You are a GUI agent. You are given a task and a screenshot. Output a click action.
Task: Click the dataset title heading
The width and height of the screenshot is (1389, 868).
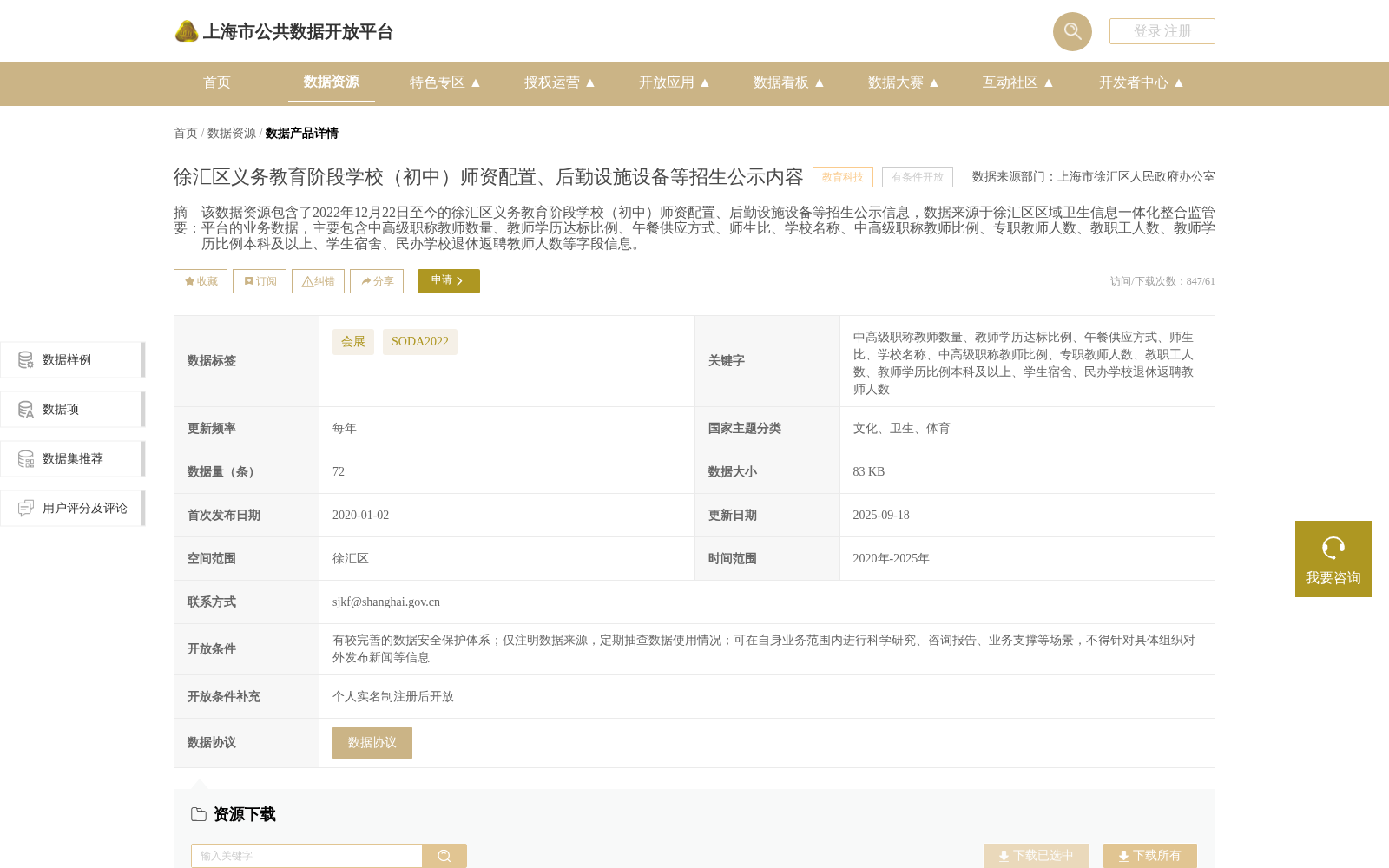coord(489,177)
